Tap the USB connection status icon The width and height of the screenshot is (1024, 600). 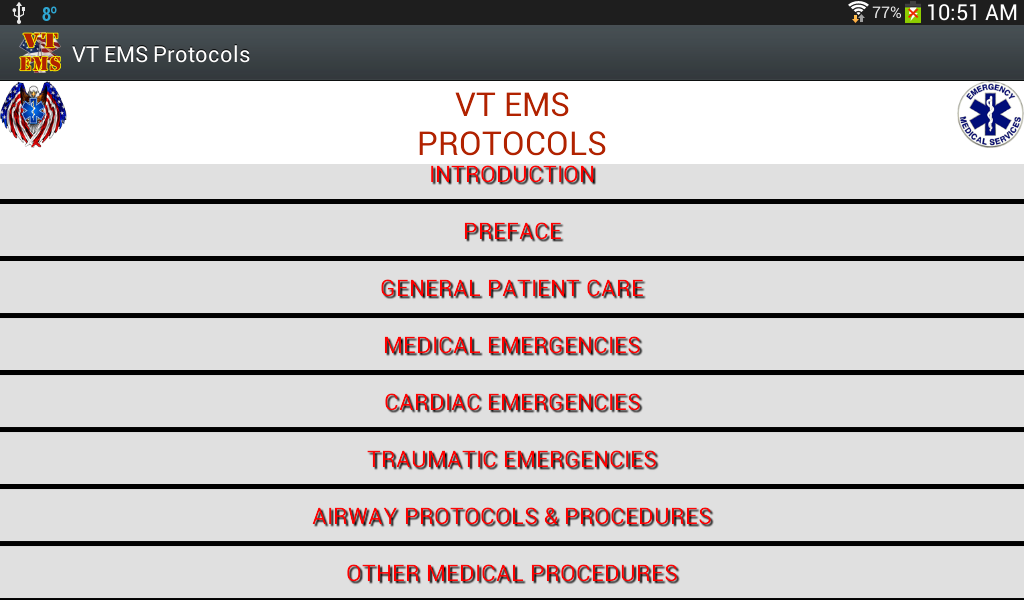18,12
